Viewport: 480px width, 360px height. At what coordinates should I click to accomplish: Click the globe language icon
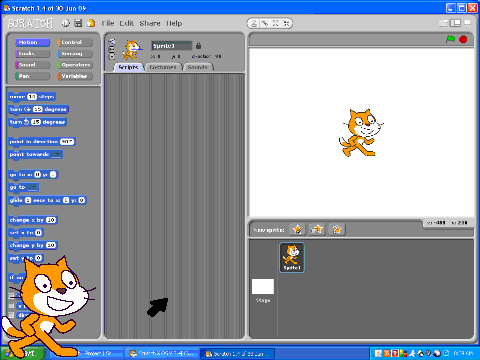[66, 23]
